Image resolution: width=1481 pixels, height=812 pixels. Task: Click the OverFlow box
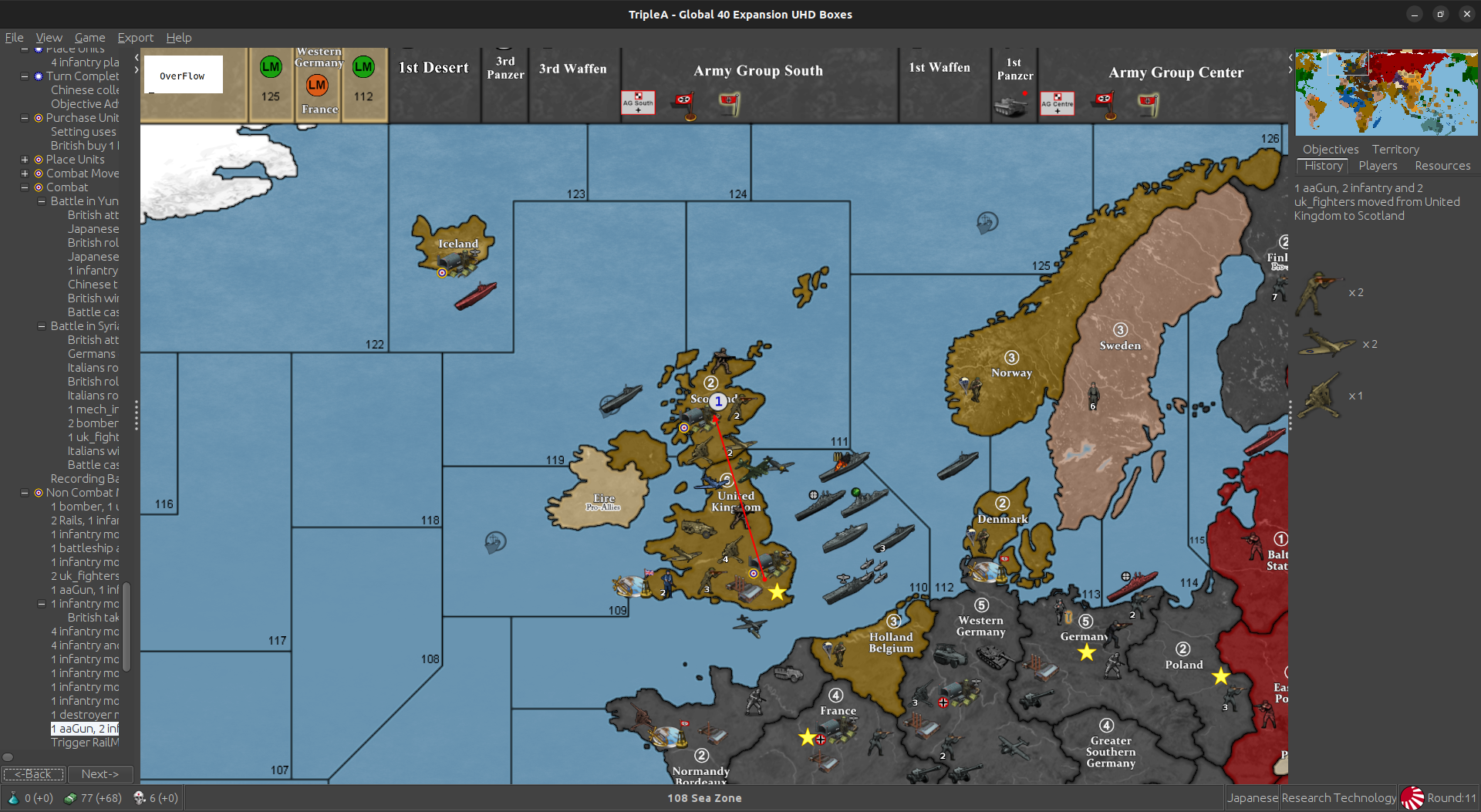tap(183, 74)
